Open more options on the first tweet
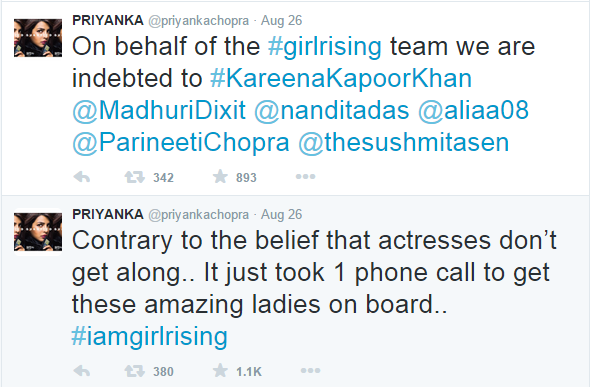The width and height of the screenshot is (590, 387). coord(305,176)
